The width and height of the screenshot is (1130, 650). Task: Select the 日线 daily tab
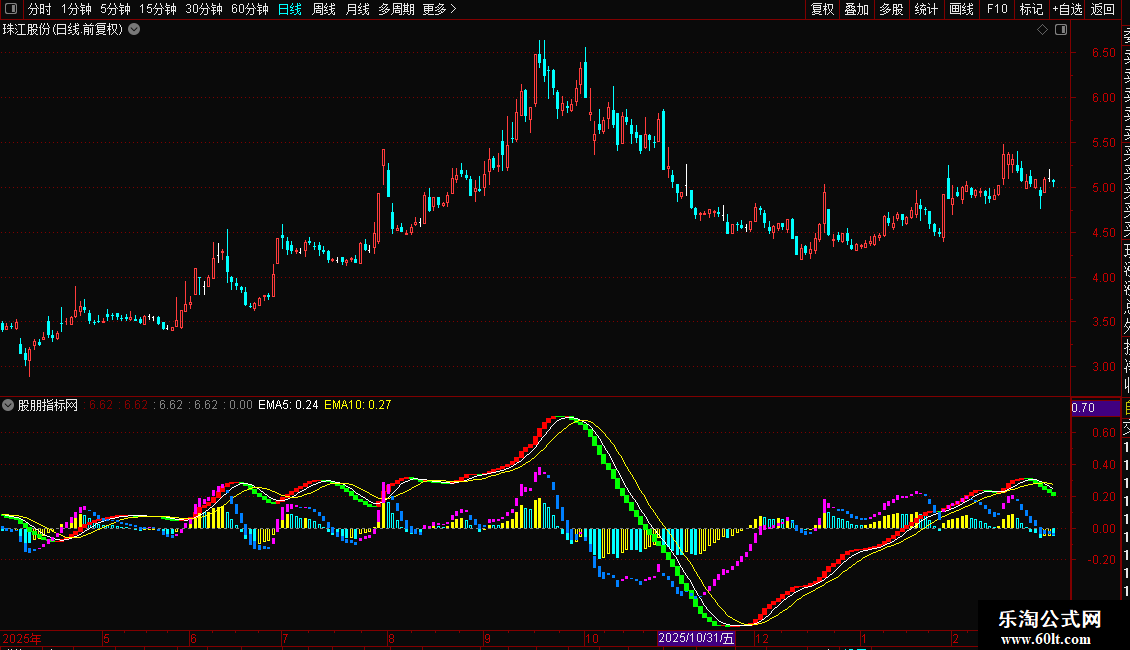coord(290,9)
